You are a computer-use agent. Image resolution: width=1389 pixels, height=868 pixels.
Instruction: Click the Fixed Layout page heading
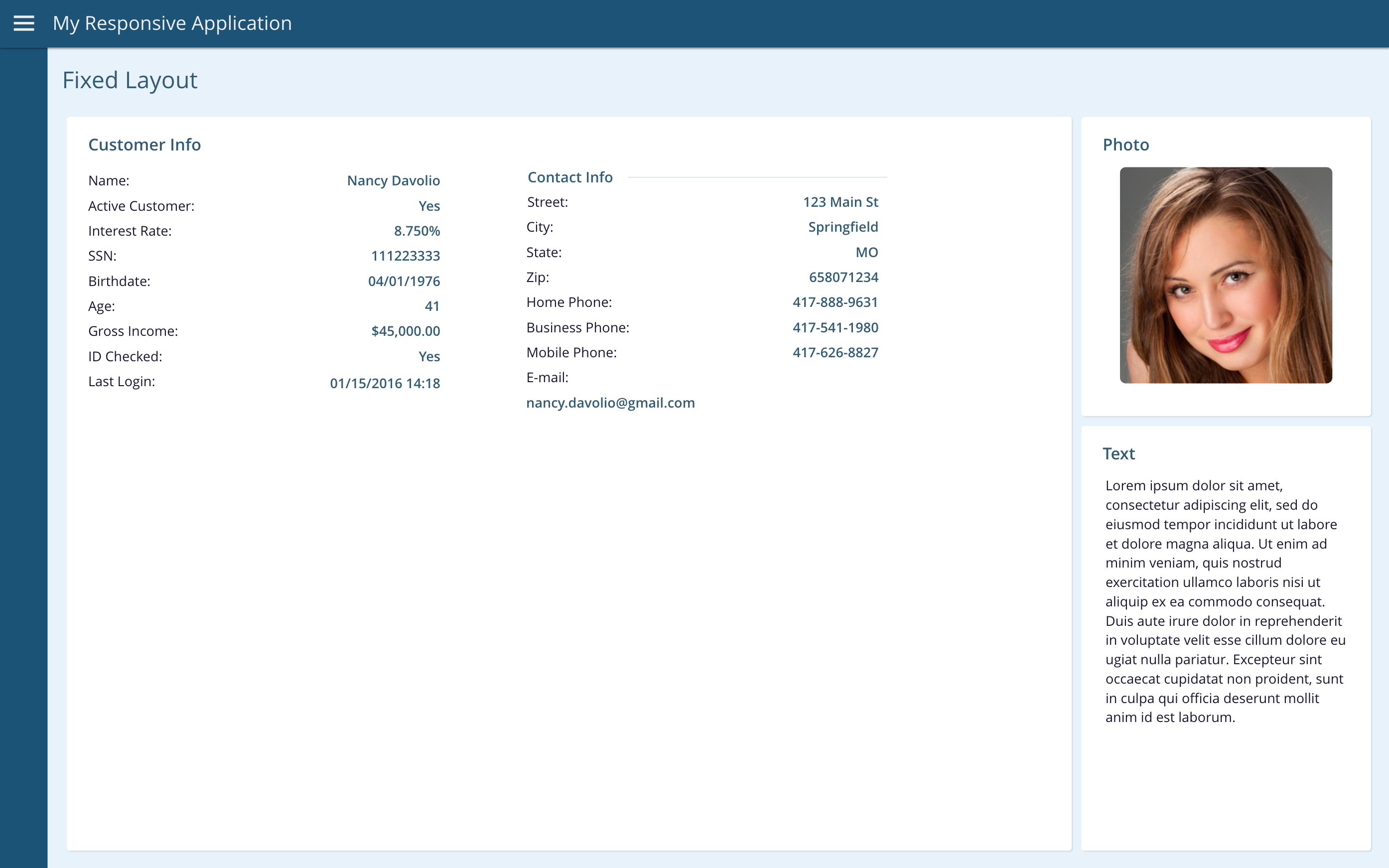[130, 80]
